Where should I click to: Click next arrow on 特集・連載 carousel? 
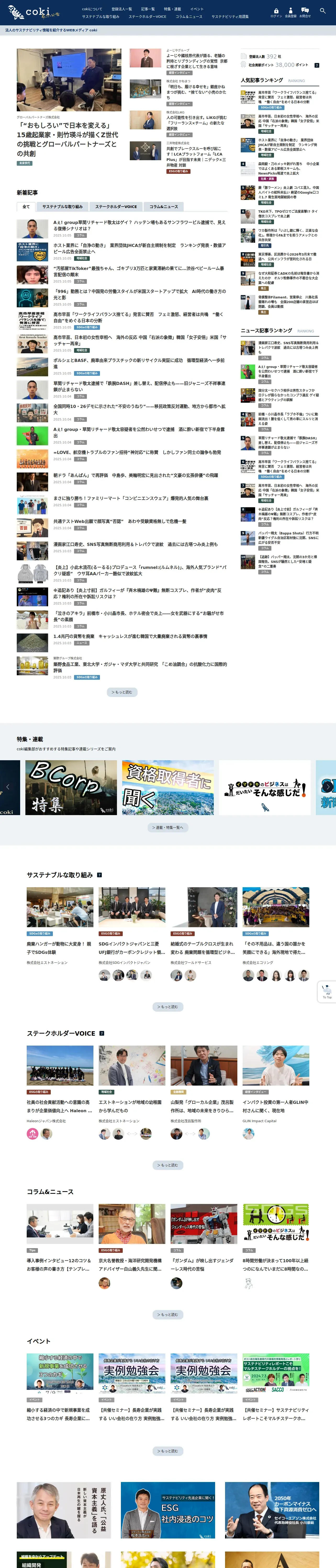[329, 787]
